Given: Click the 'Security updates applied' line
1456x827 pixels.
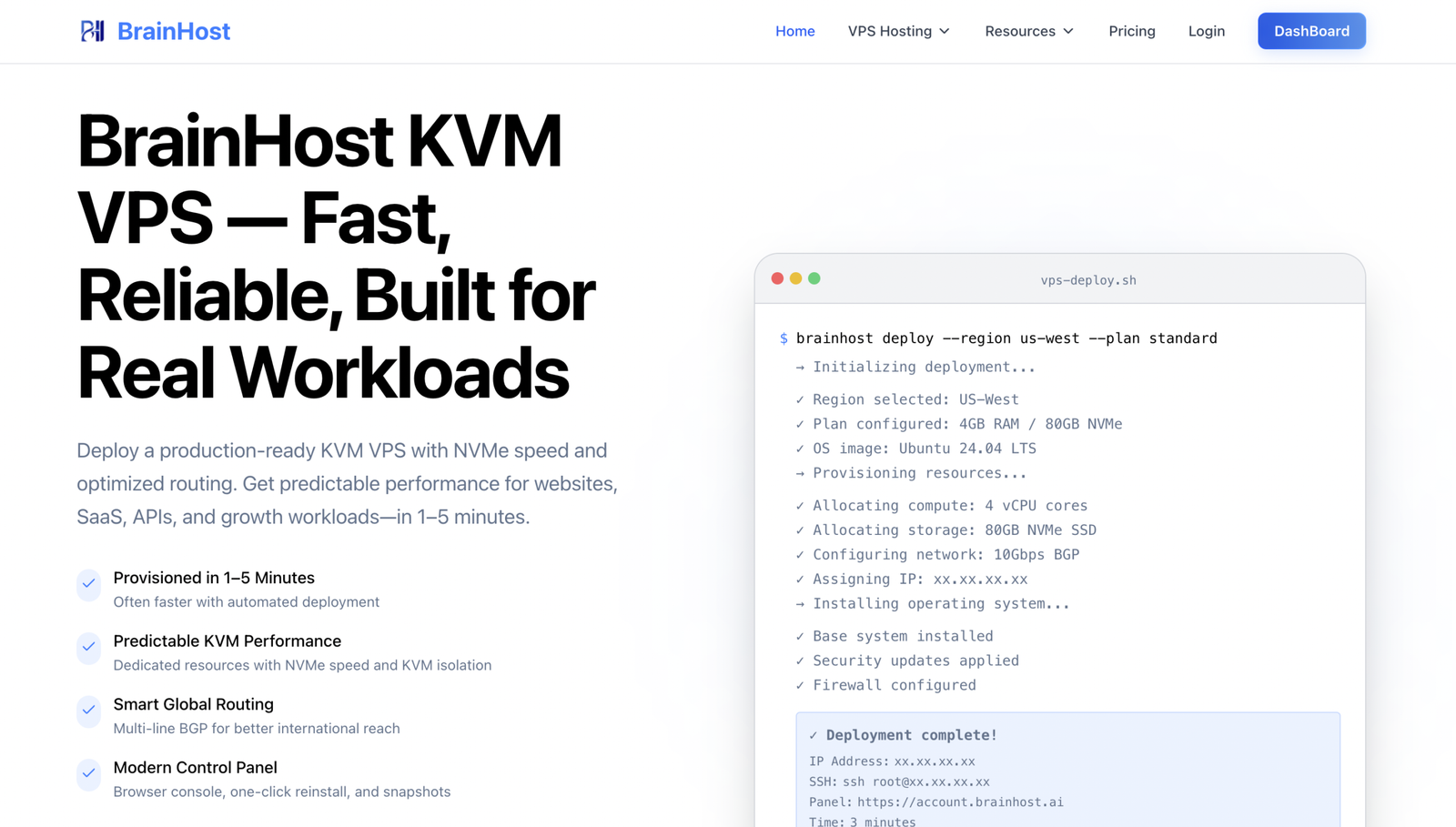Looking at the screenshot, I should pos(907,661).
